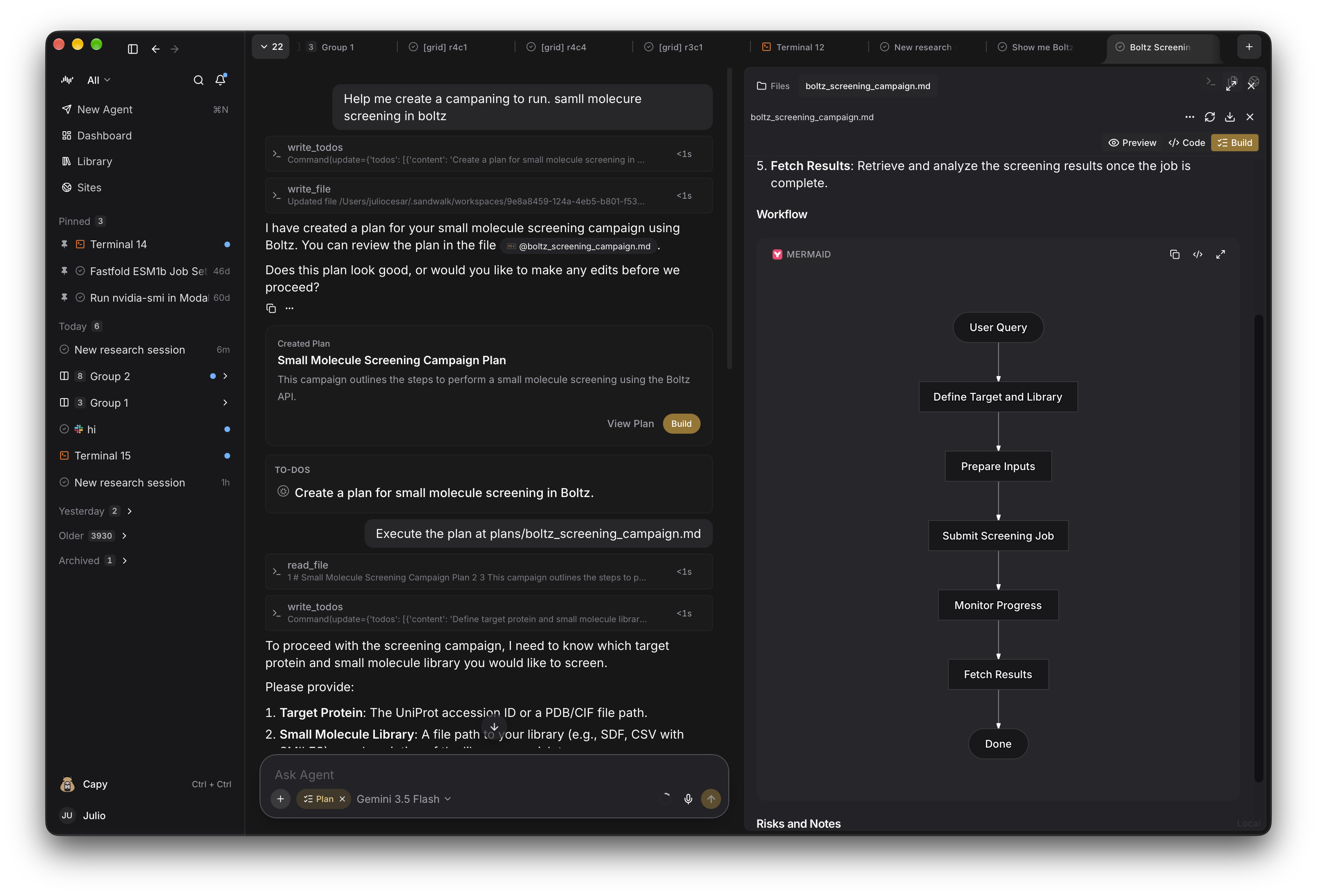Image resolution: width=1317 pixels, height=896 pixels.
Task: Focus the Ask Agent input
Action: pyautogui.click(x=494, y=775)
